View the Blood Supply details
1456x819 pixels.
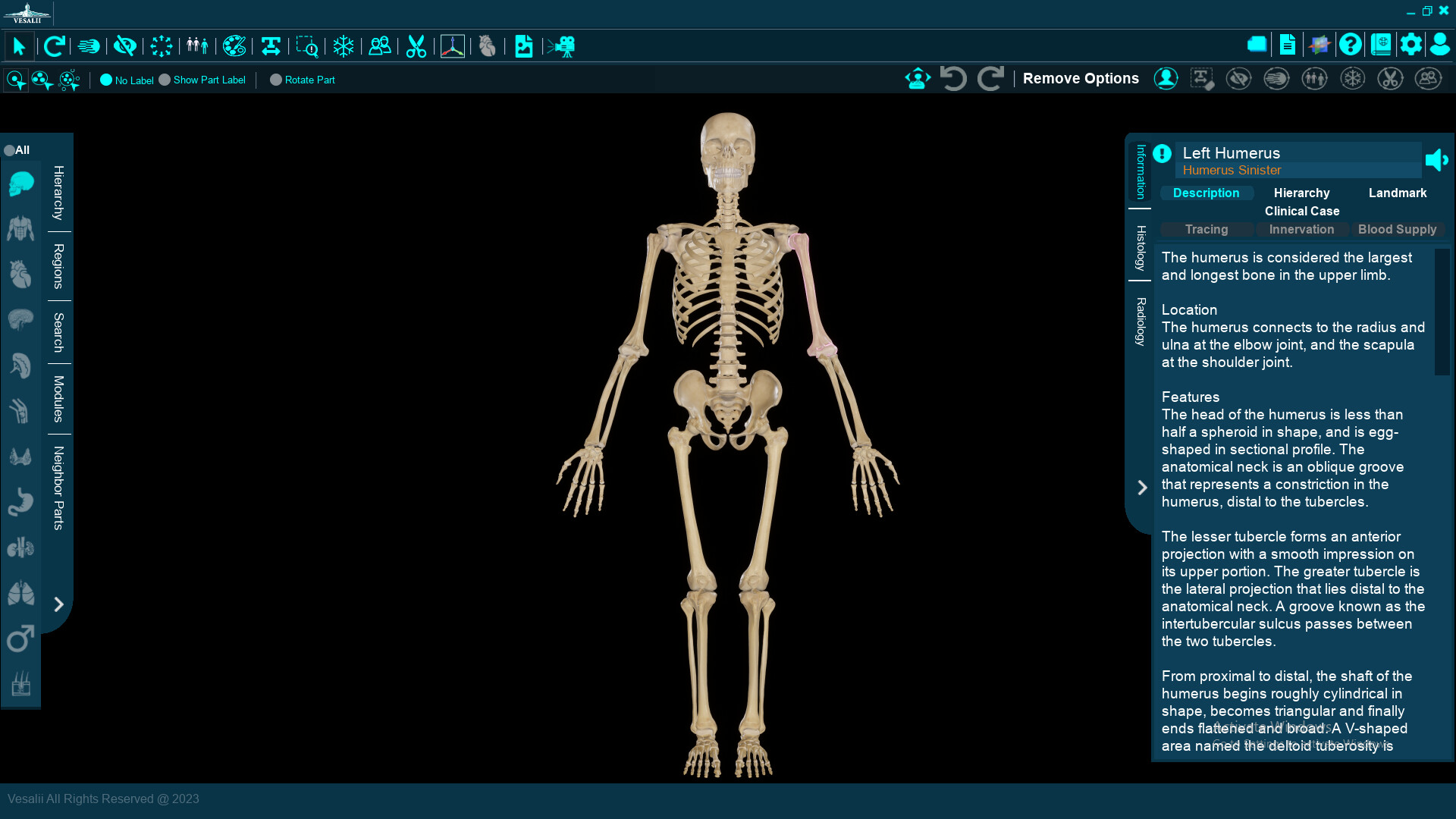[x=1398, y=229]
